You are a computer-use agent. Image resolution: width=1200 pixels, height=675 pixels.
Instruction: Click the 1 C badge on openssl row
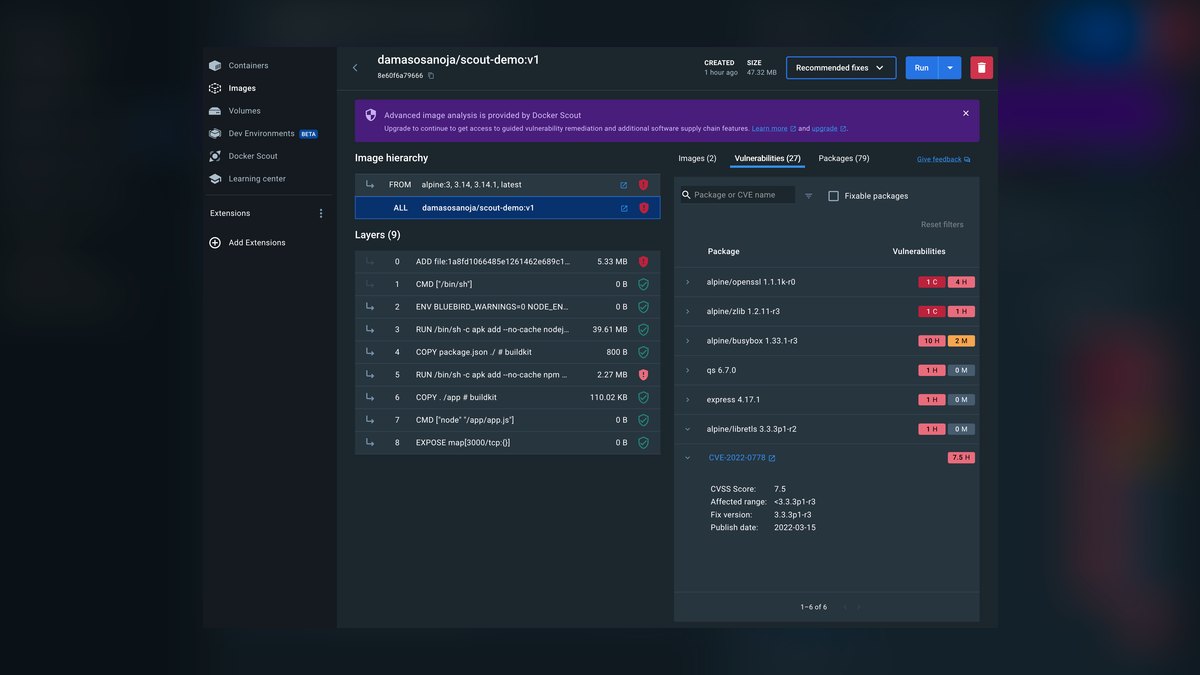pos(932,282)
